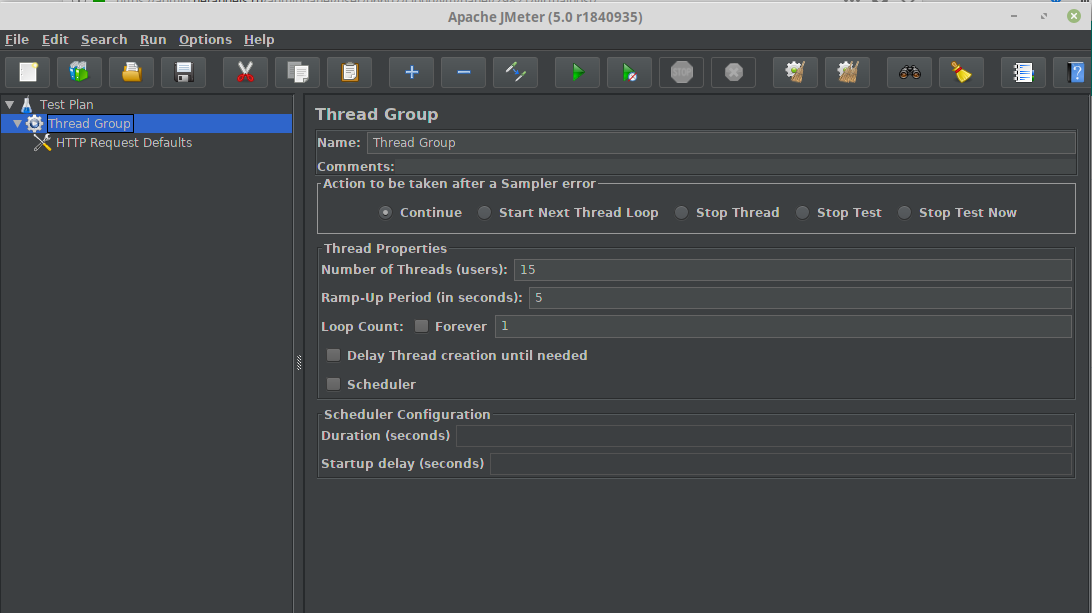Click the Toggle enable/disable toolbar icon
1092x613 pixels.
(515, 72)
